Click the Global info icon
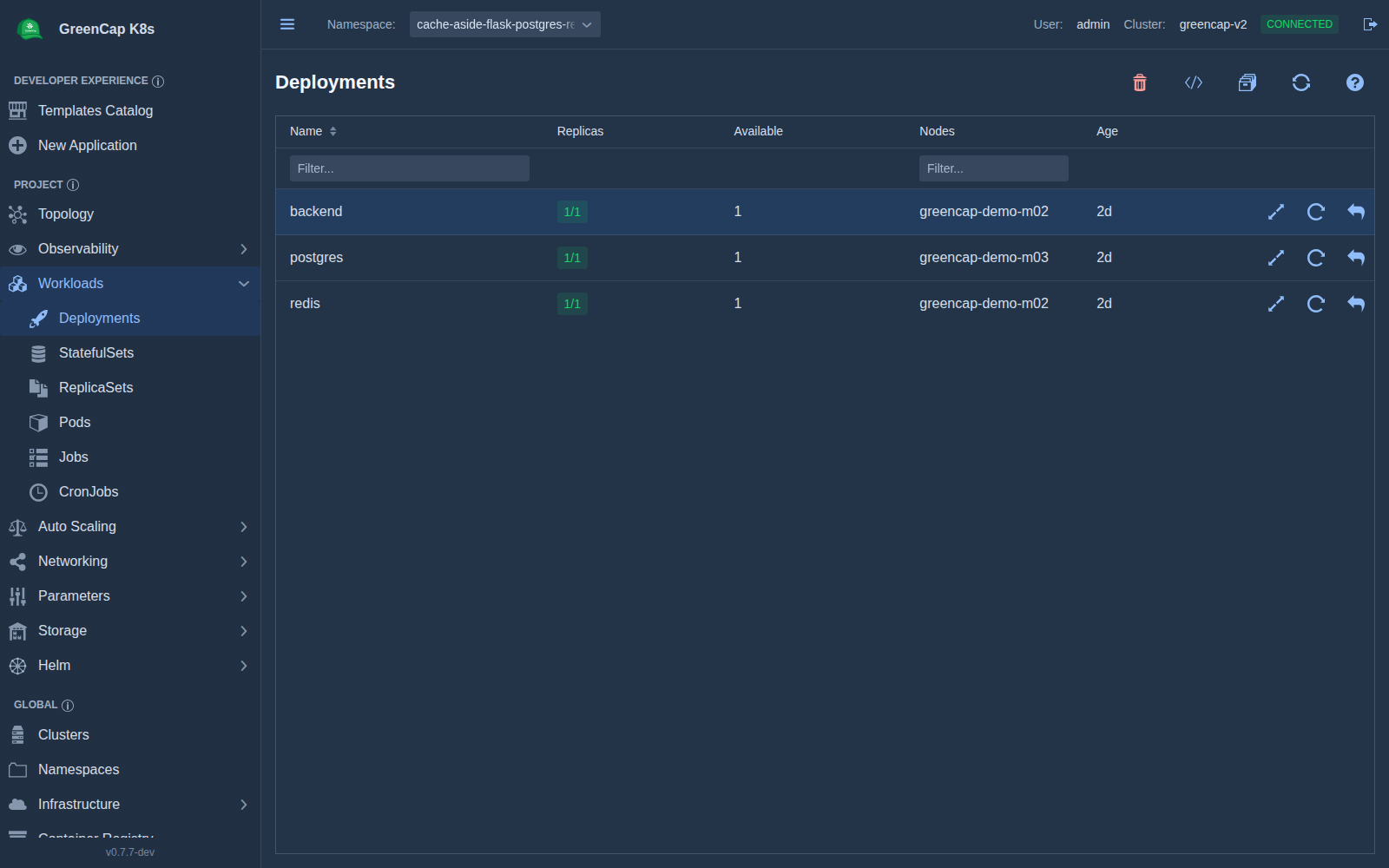This screenshot has height=868, width=1389. [x=68, y=705]
